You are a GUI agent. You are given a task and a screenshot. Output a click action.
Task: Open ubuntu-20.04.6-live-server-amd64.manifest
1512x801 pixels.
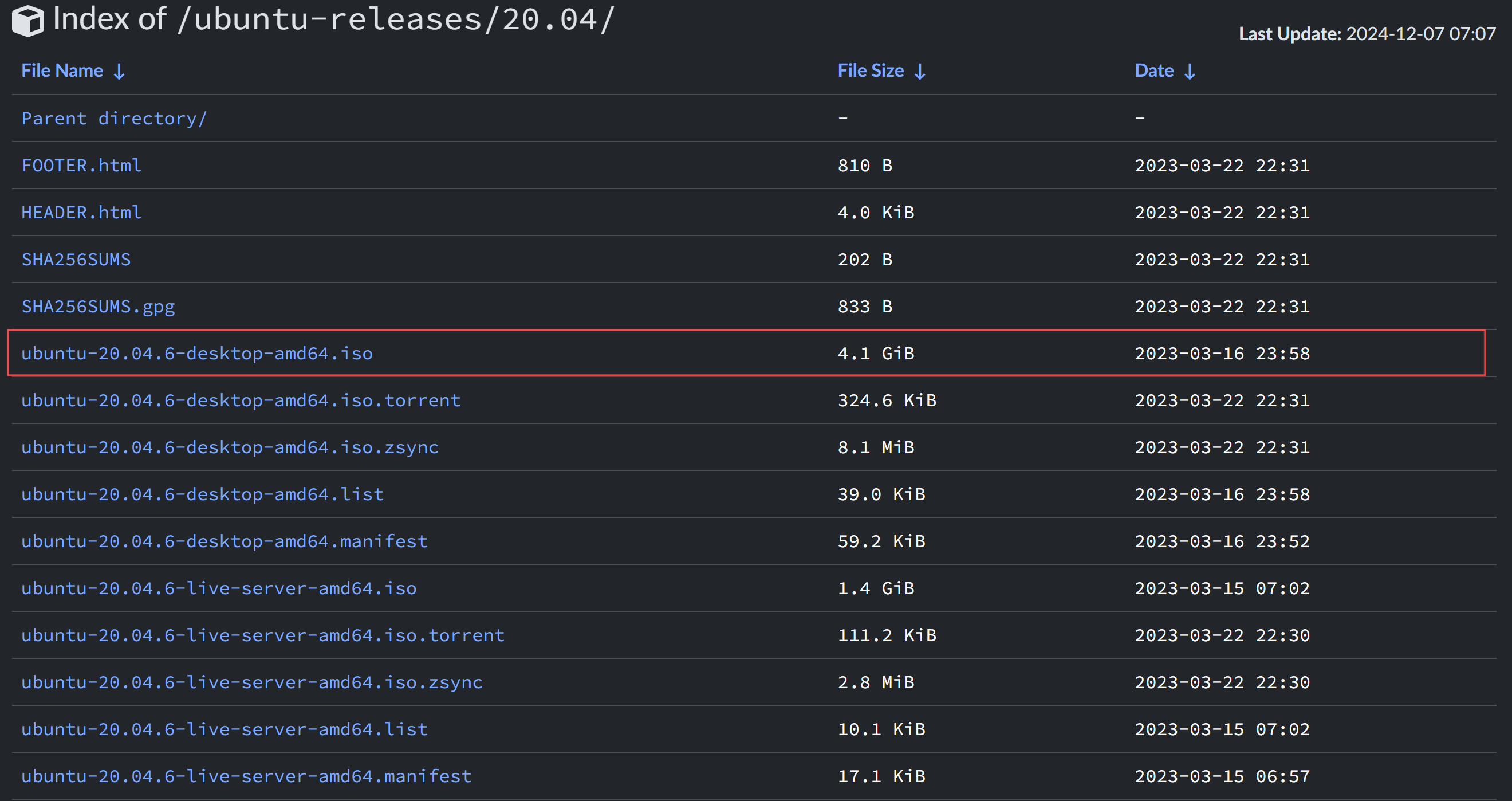click(x=246, y=776)
